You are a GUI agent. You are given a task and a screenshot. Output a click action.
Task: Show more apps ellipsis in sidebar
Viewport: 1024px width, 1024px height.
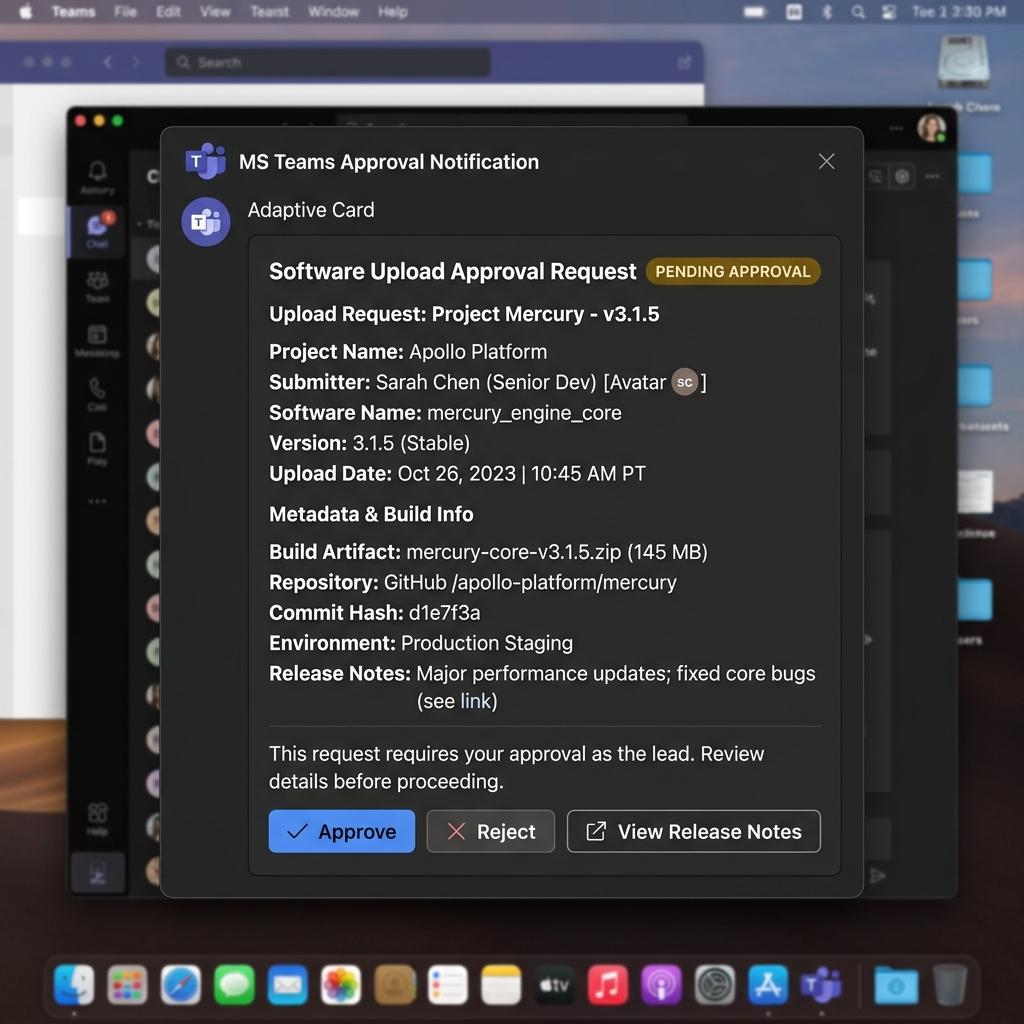pyautogui.click(x=97, y=502)
